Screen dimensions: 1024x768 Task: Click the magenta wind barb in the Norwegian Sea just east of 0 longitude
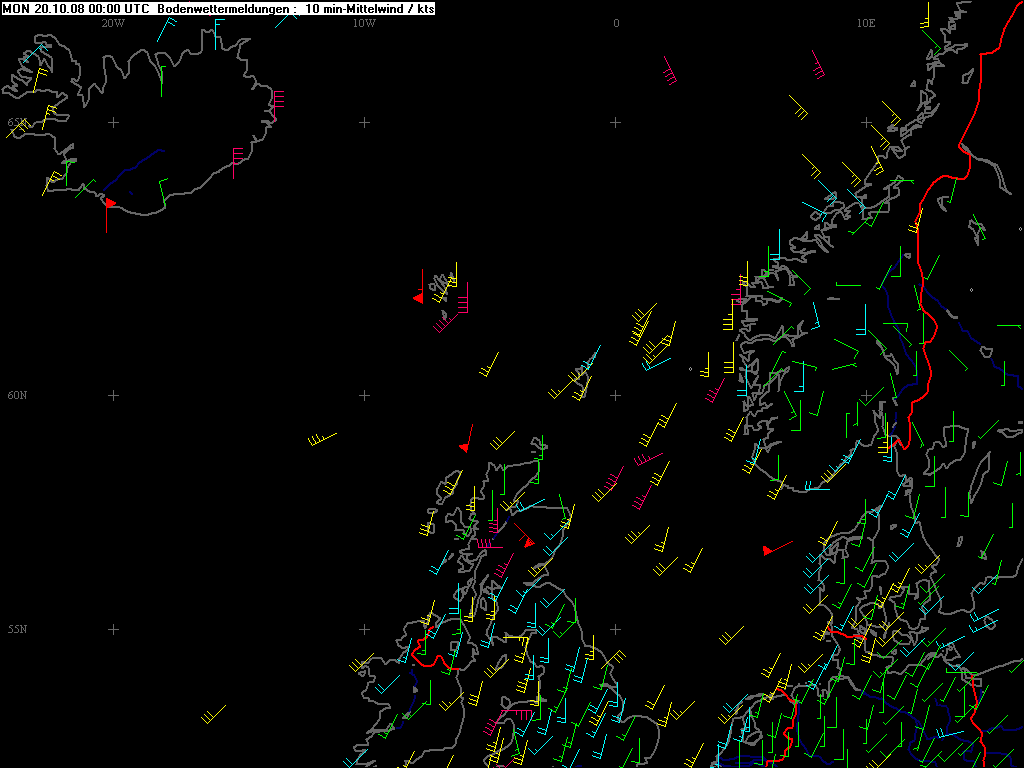(670, 71)
